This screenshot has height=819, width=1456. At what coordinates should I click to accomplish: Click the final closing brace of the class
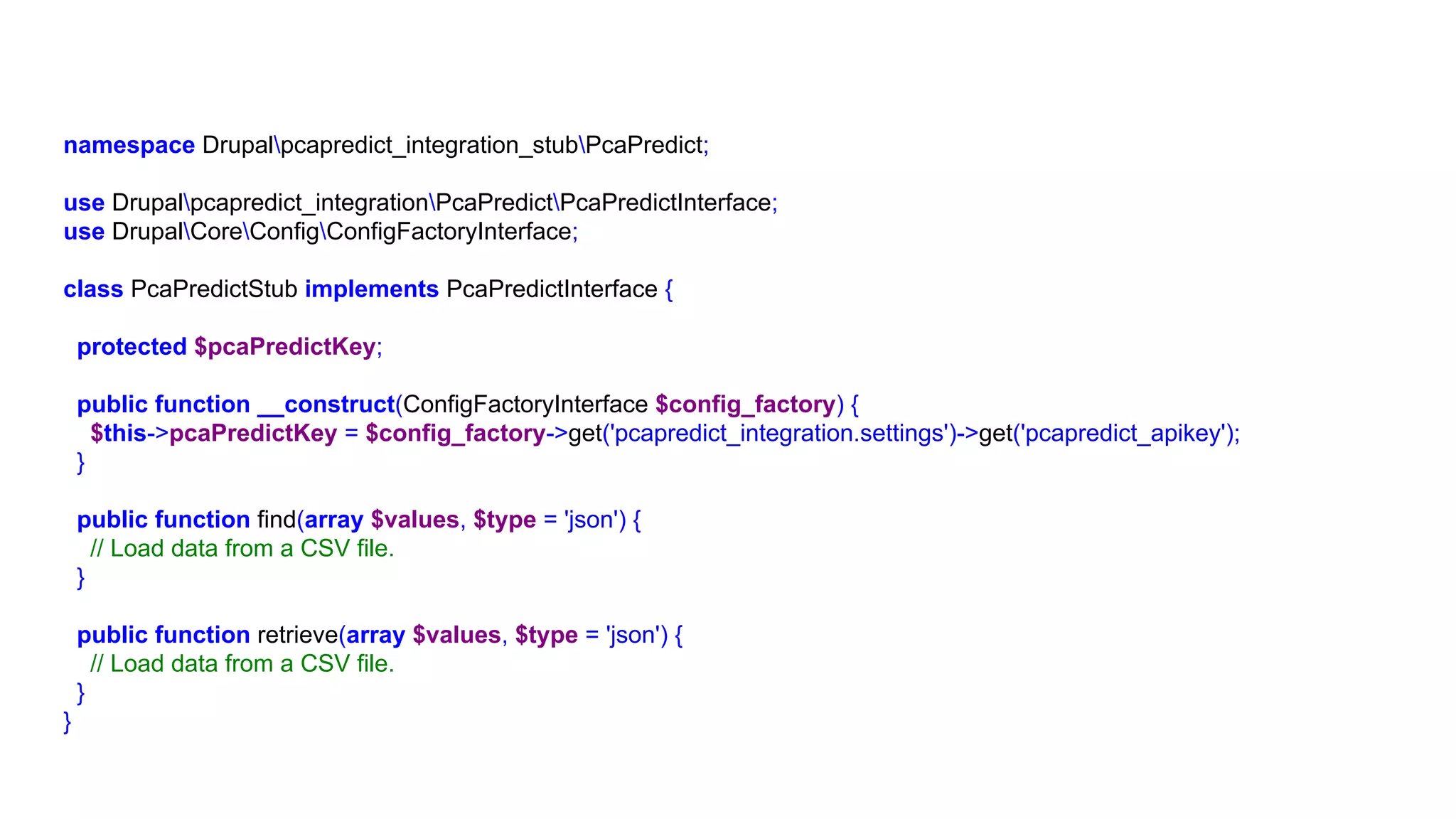tap(68, 722)
